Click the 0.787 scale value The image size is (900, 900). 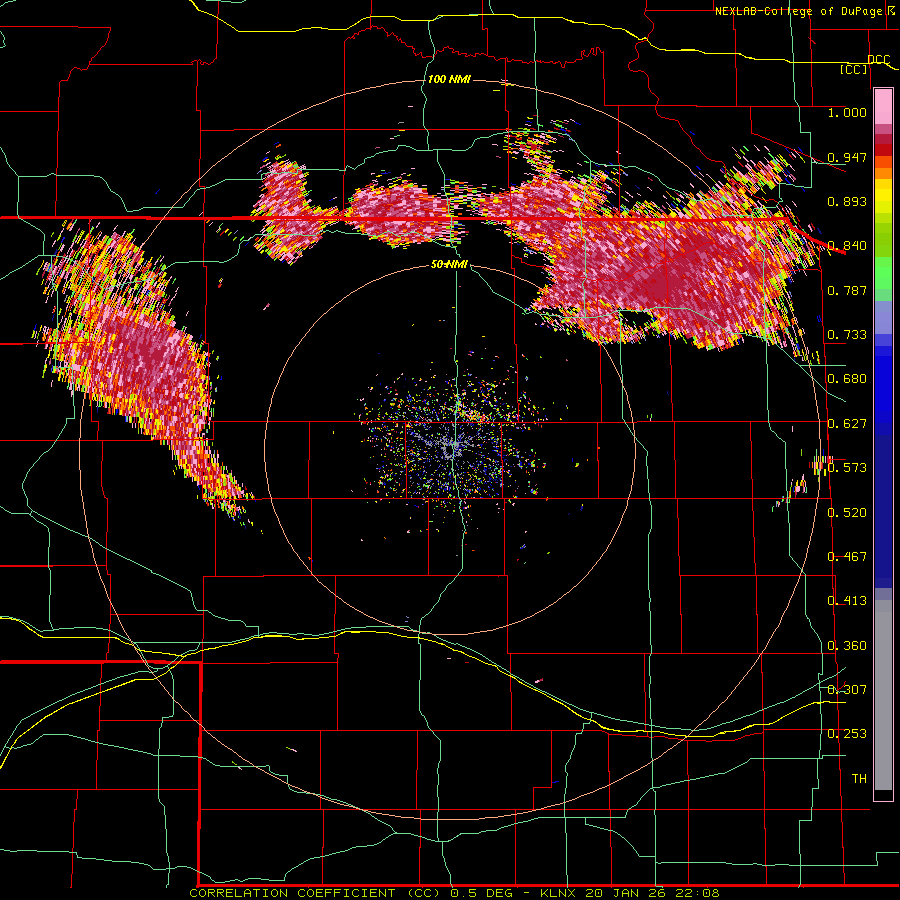coord(847,290)
